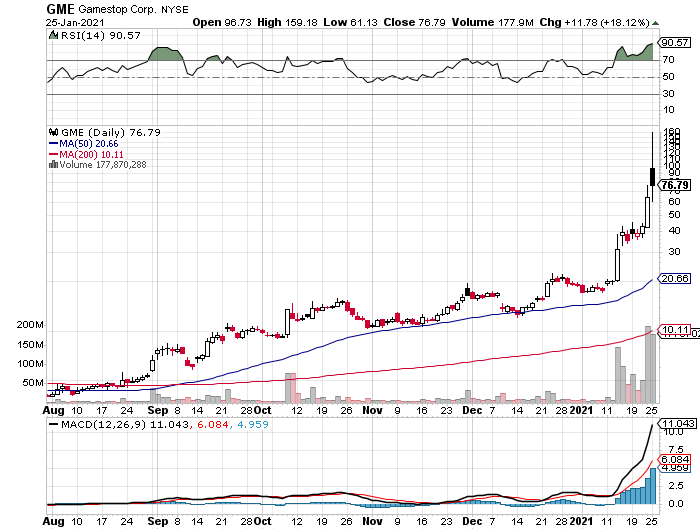Click the GME (Daily) 76.79 legend text
This screenshot has width=700, height=530.
coord(111,132)
